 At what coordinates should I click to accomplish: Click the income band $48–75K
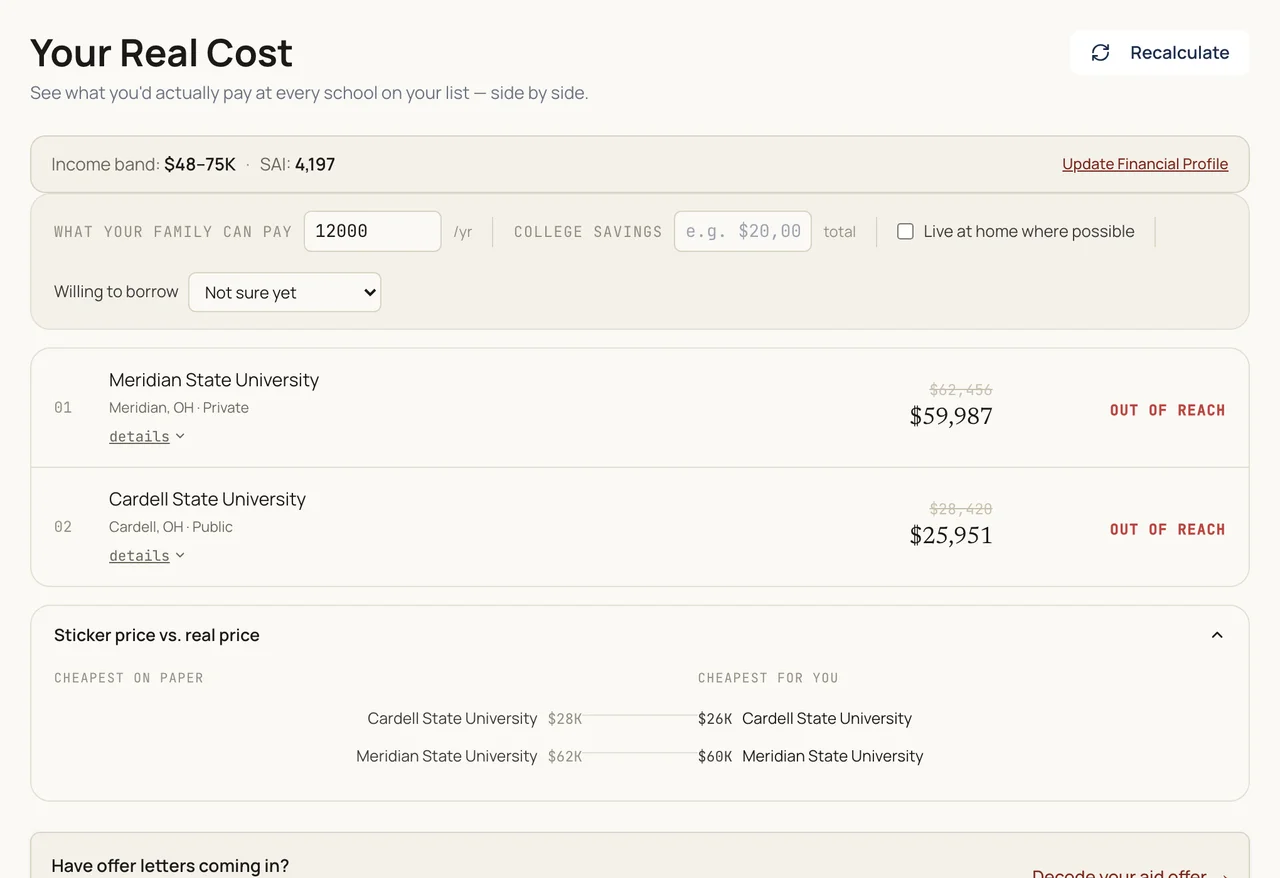pyautogui.click(x=200, y=164)
